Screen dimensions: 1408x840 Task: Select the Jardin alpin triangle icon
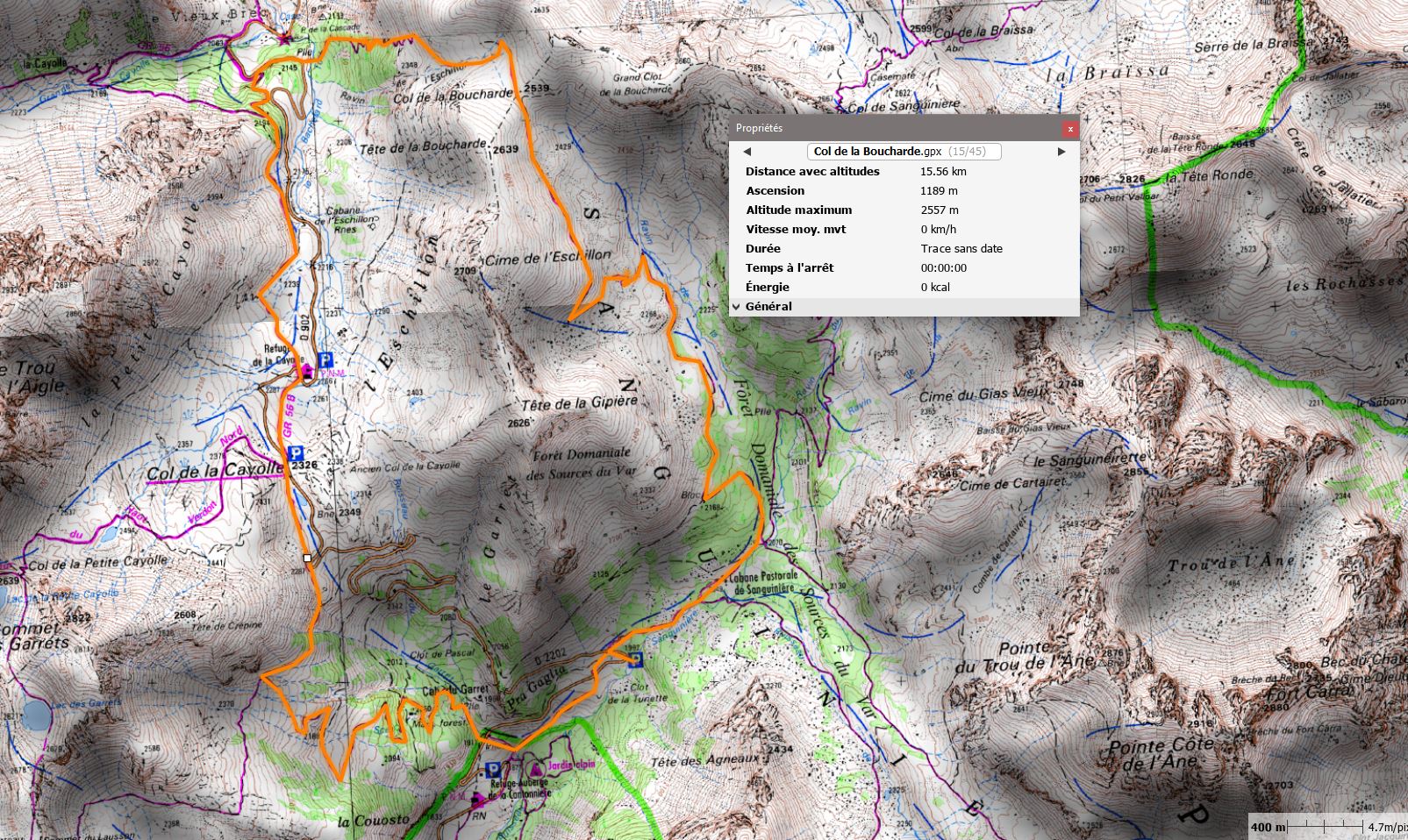534,769
